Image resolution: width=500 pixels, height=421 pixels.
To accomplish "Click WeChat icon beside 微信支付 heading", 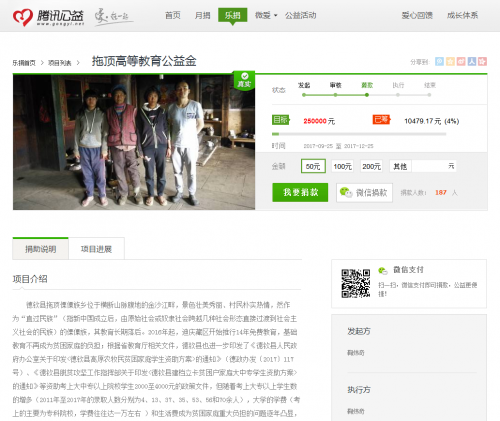I will point(383,270).
